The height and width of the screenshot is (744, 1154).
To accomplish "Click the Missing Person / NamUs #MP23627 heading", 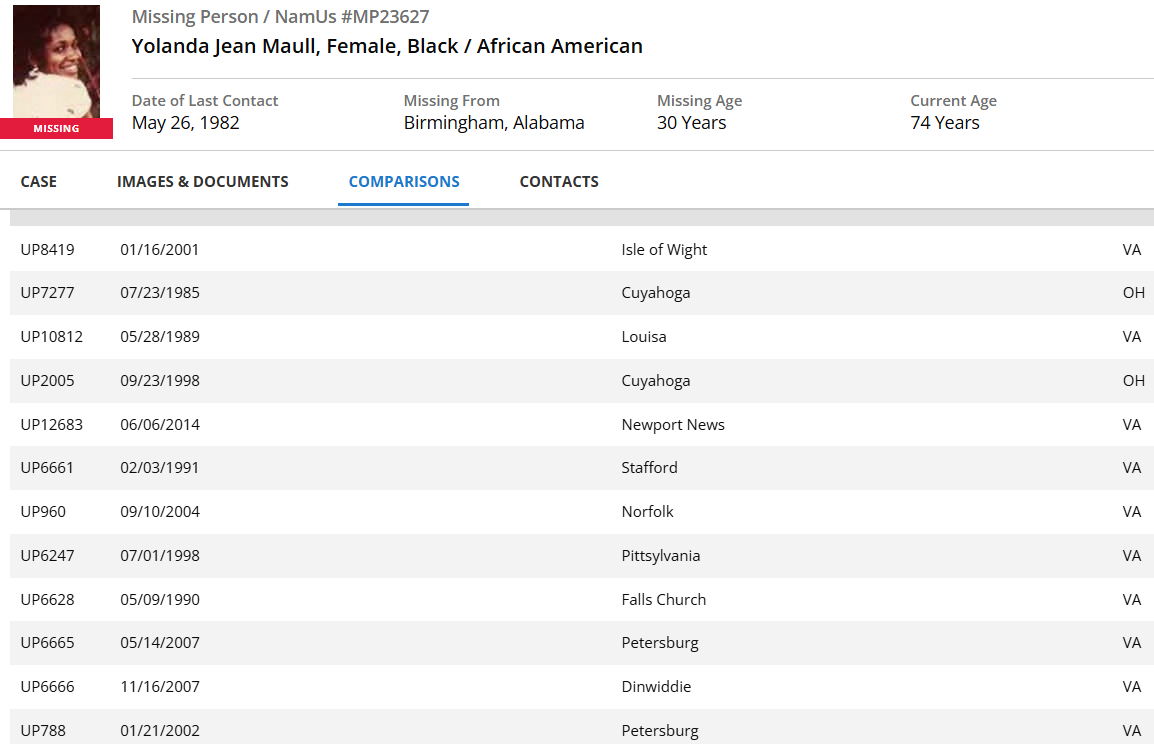I will (280, 17).
